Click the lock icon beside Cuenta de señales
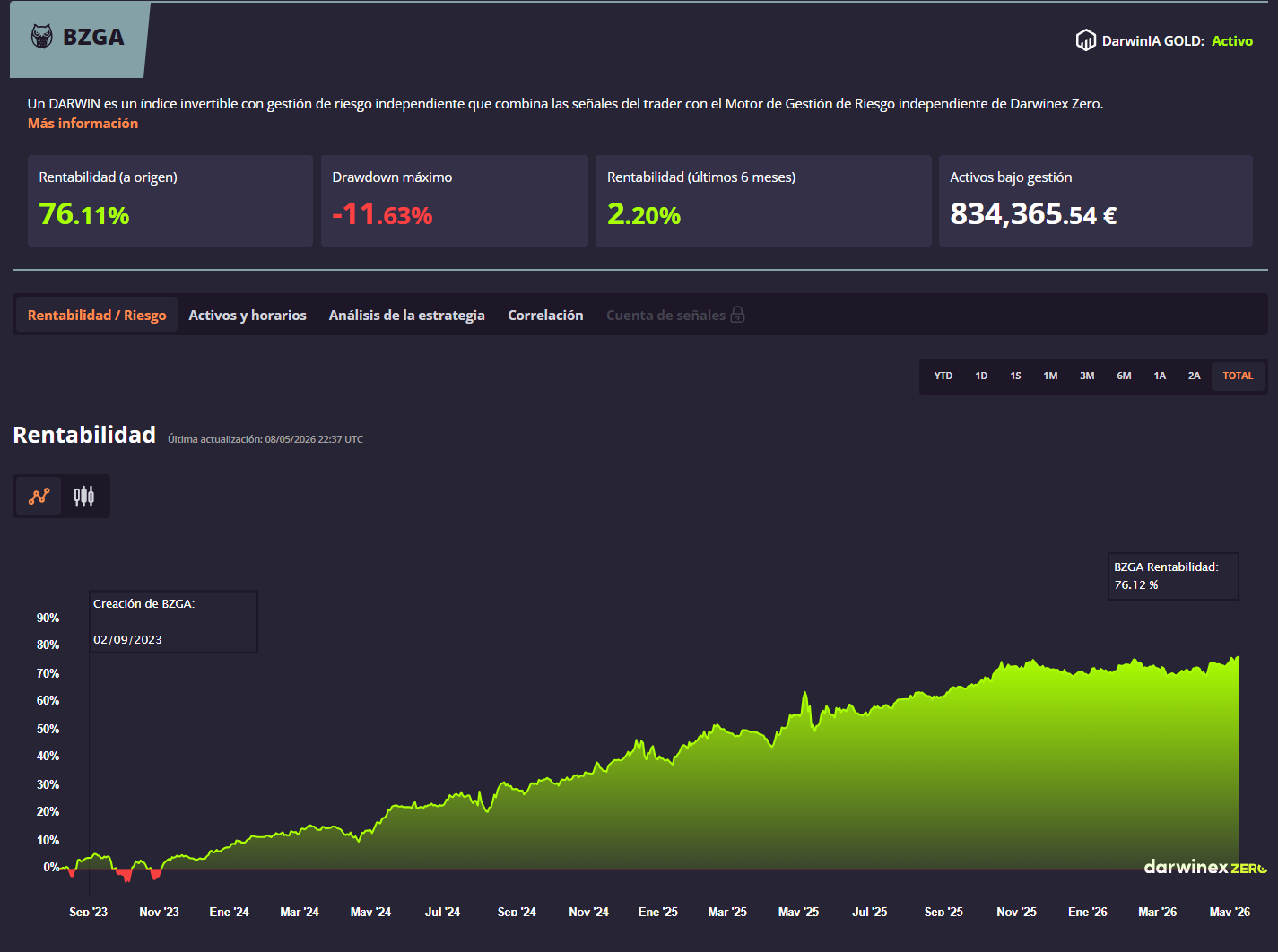This screenshot has width=1278, height=952. tap(737, 315)
